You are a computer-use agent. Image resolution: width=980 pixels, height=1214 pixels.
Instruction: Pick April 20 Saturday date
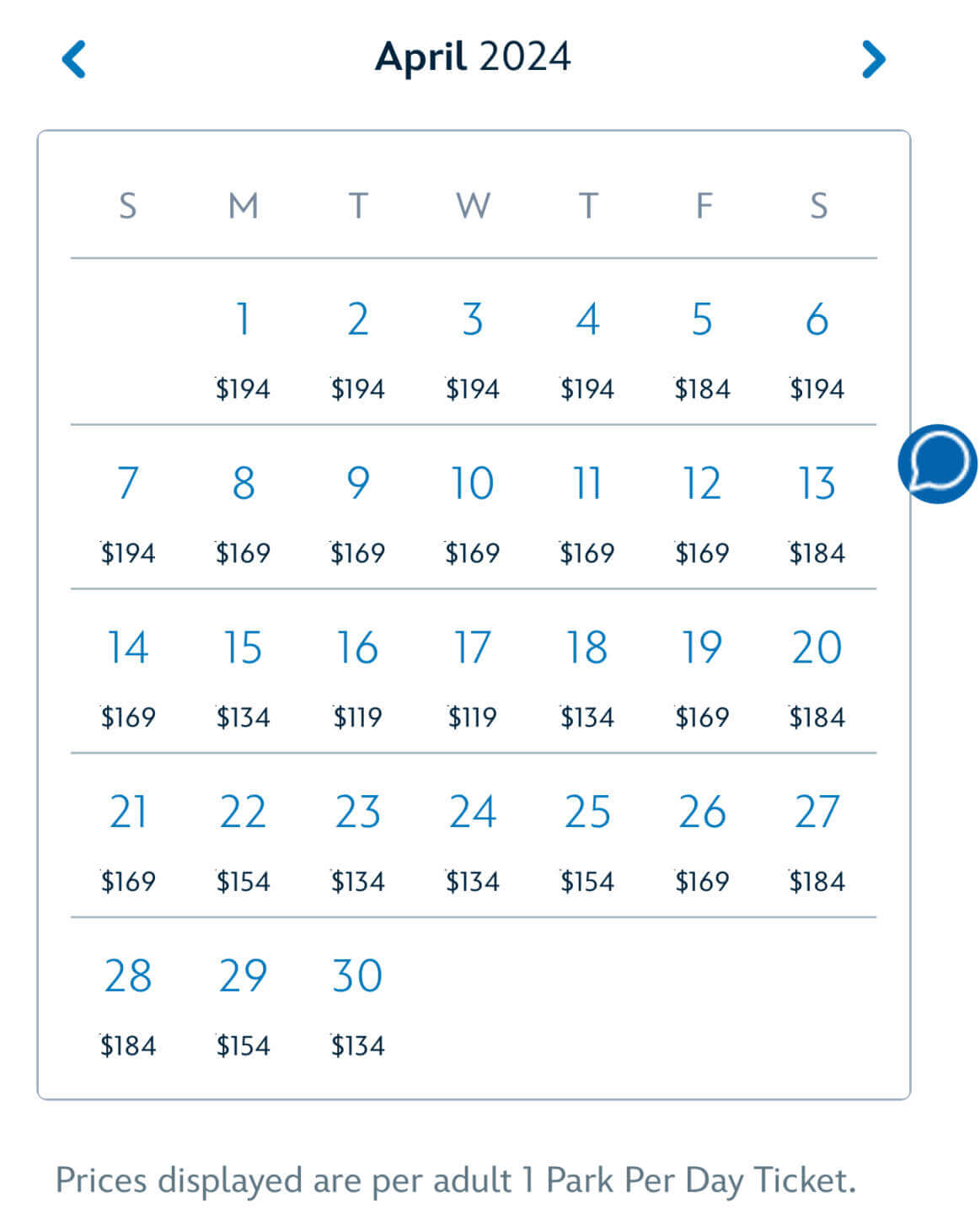(x=817, y=678)
